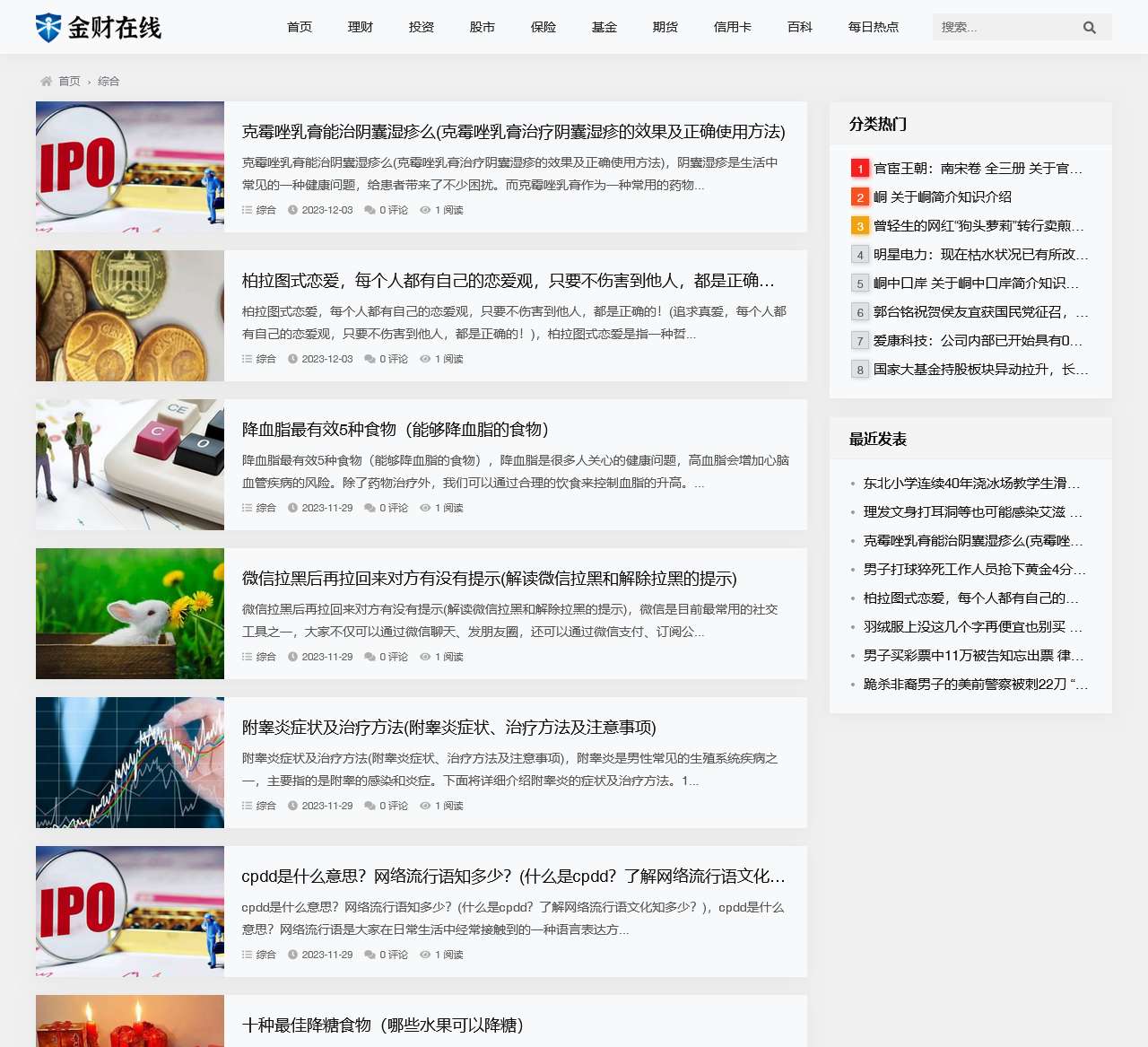Open the 基金 navigation menu item
The width and height of the screenshot is (1148, 1047).
604,27
